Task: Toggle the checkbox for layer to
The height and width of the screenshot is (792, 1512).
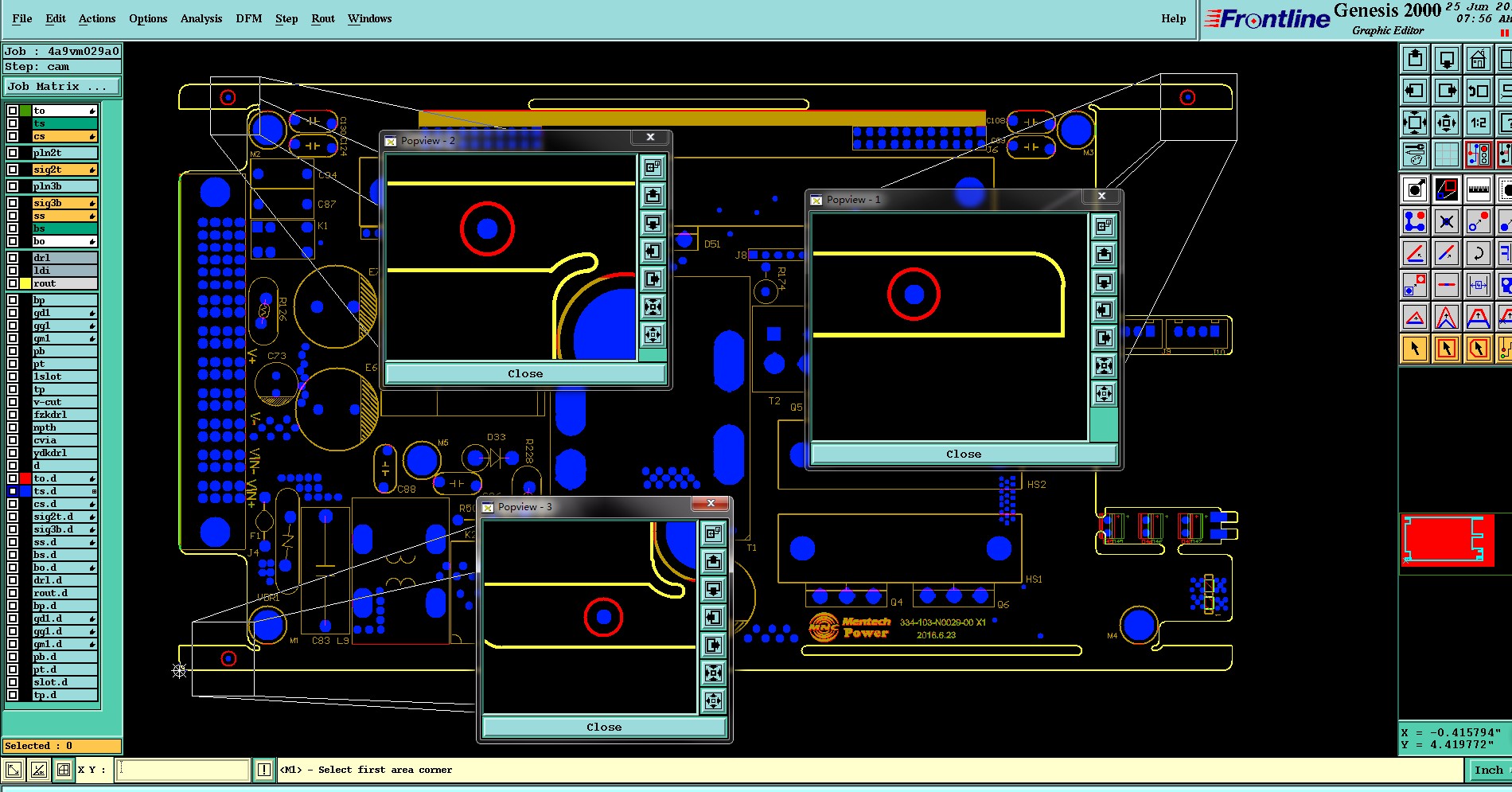Action: [x=13, y=111]
